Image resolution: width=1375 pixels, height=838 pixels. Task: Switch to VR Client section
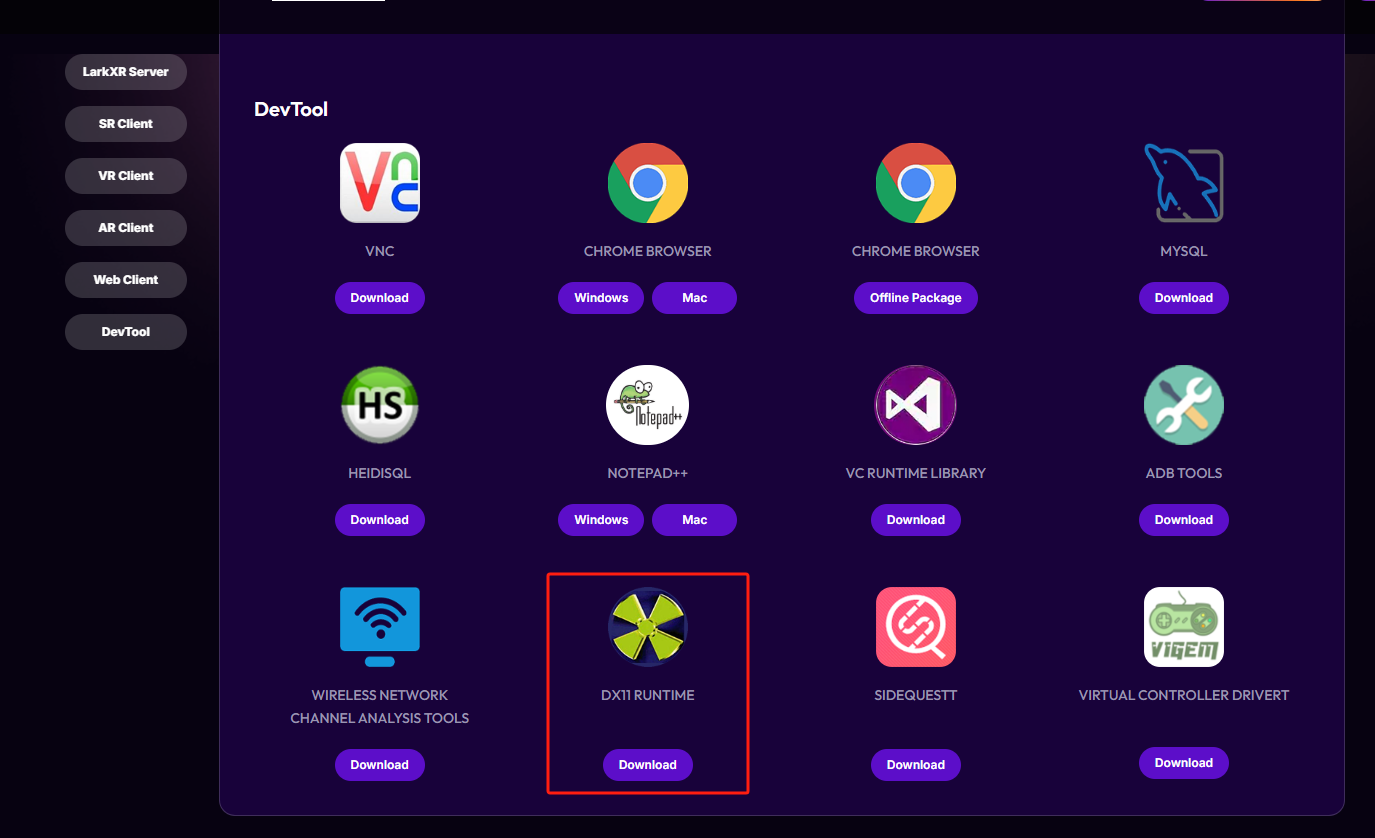[126, 176]
